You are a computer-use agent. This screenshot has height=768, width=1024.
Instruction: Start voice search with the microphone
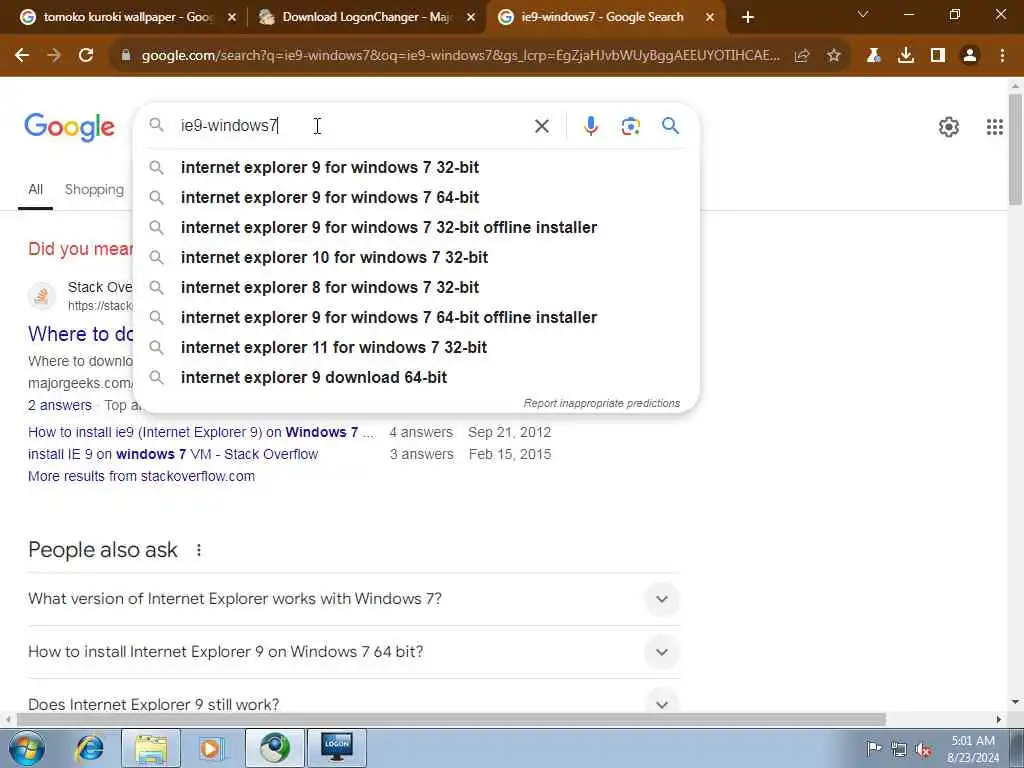590,126
